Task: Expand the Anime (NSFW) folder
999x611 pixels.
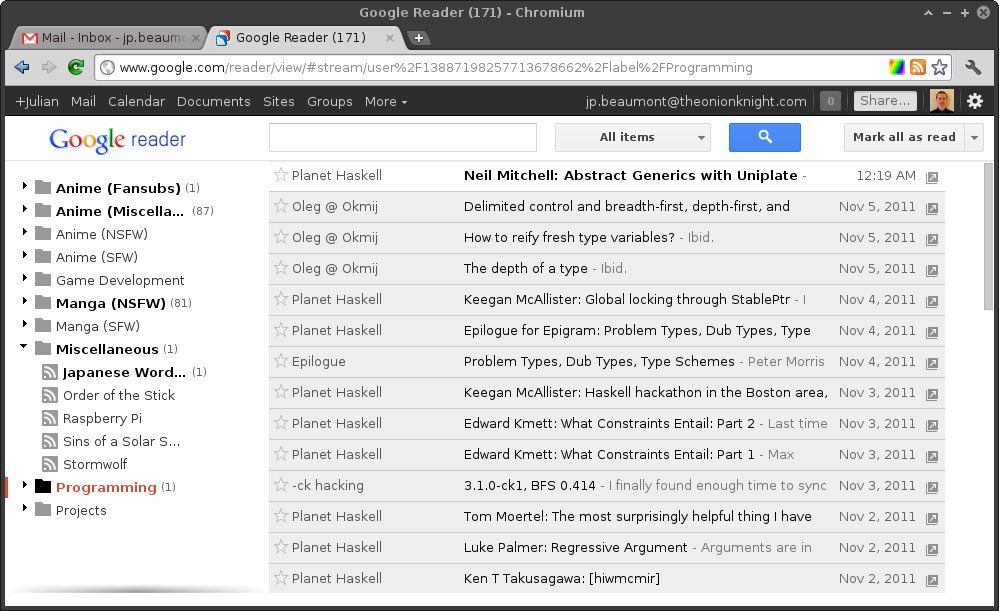Action: 24,232
